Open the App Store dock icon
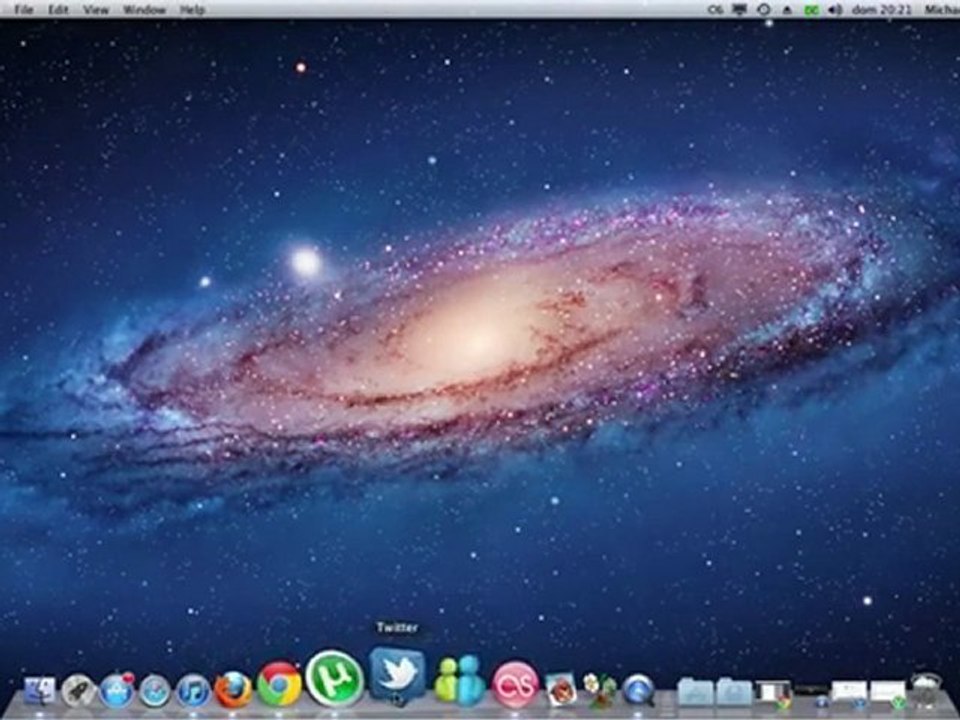Viewport: 960px width, 720px height. tap(116, 691)
